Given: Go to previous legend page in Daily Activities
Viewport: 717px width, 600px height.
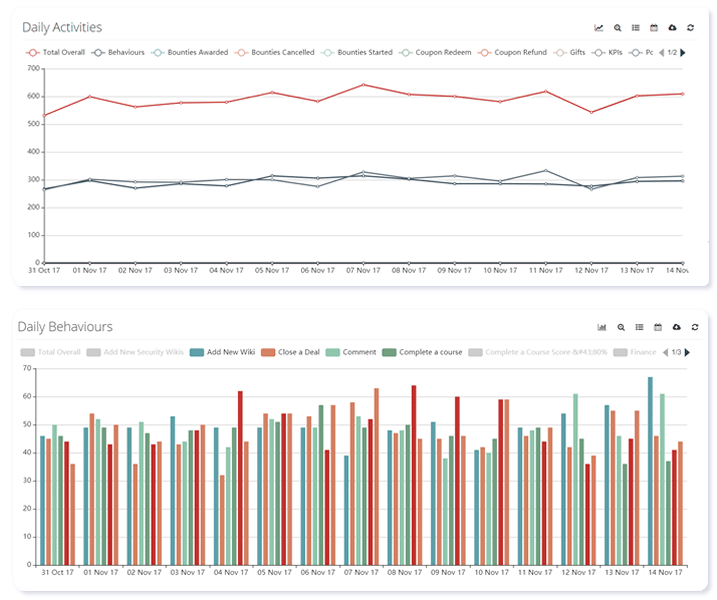Looking at the screenshot, I should tap(661, 52).
